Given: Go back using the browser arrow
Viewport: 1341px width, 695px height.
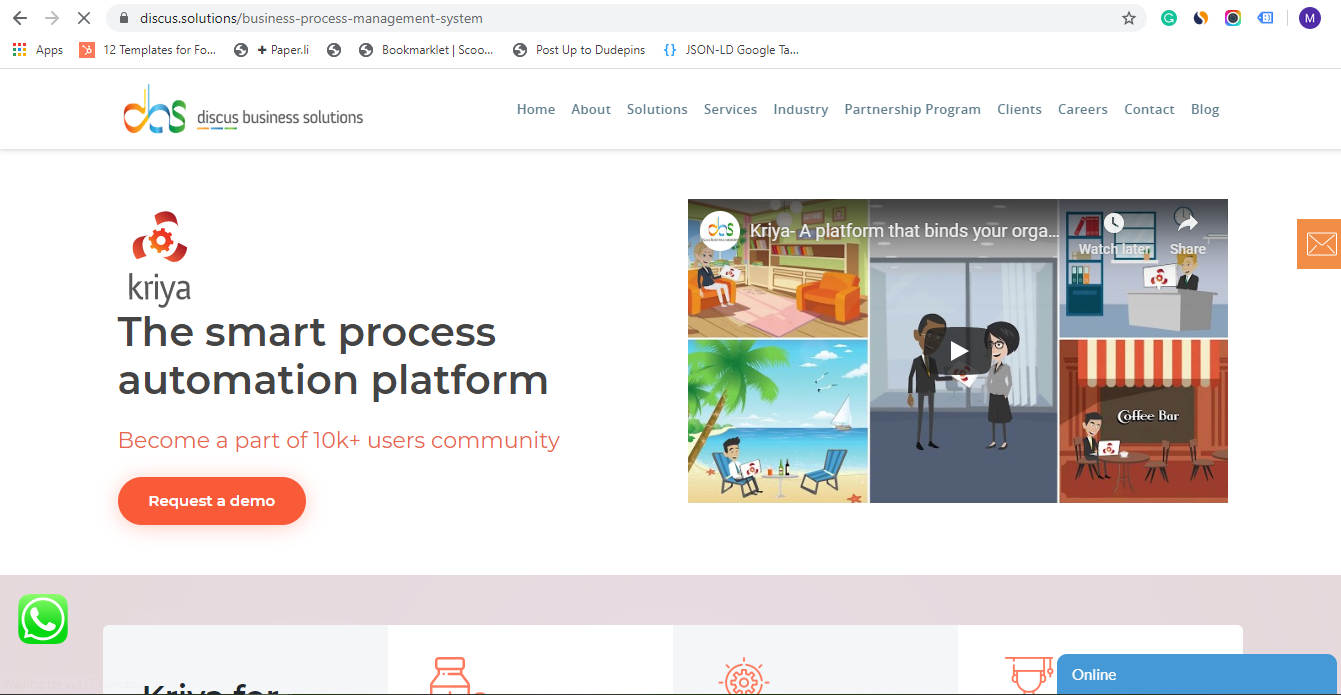Looking at the screenshot, I should click(x=20, y=18).
